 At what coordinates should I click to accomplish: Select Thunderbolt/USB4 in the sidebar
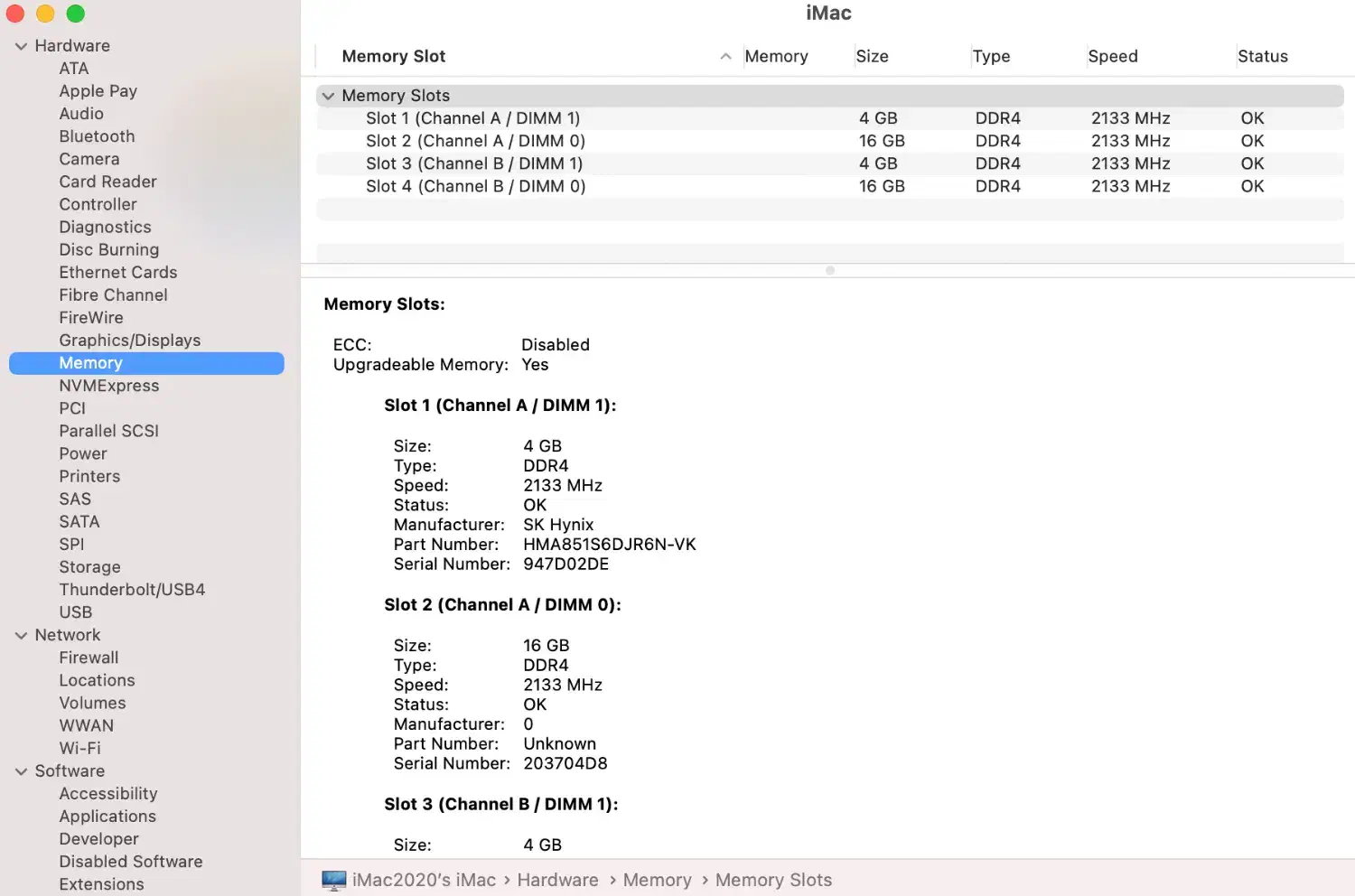[x=132, y=590]
